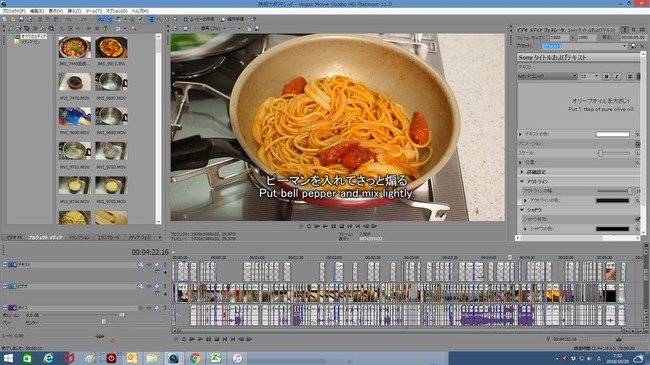Open the preview quality 最高 (フル) dropdown

(x=213, y=29)
